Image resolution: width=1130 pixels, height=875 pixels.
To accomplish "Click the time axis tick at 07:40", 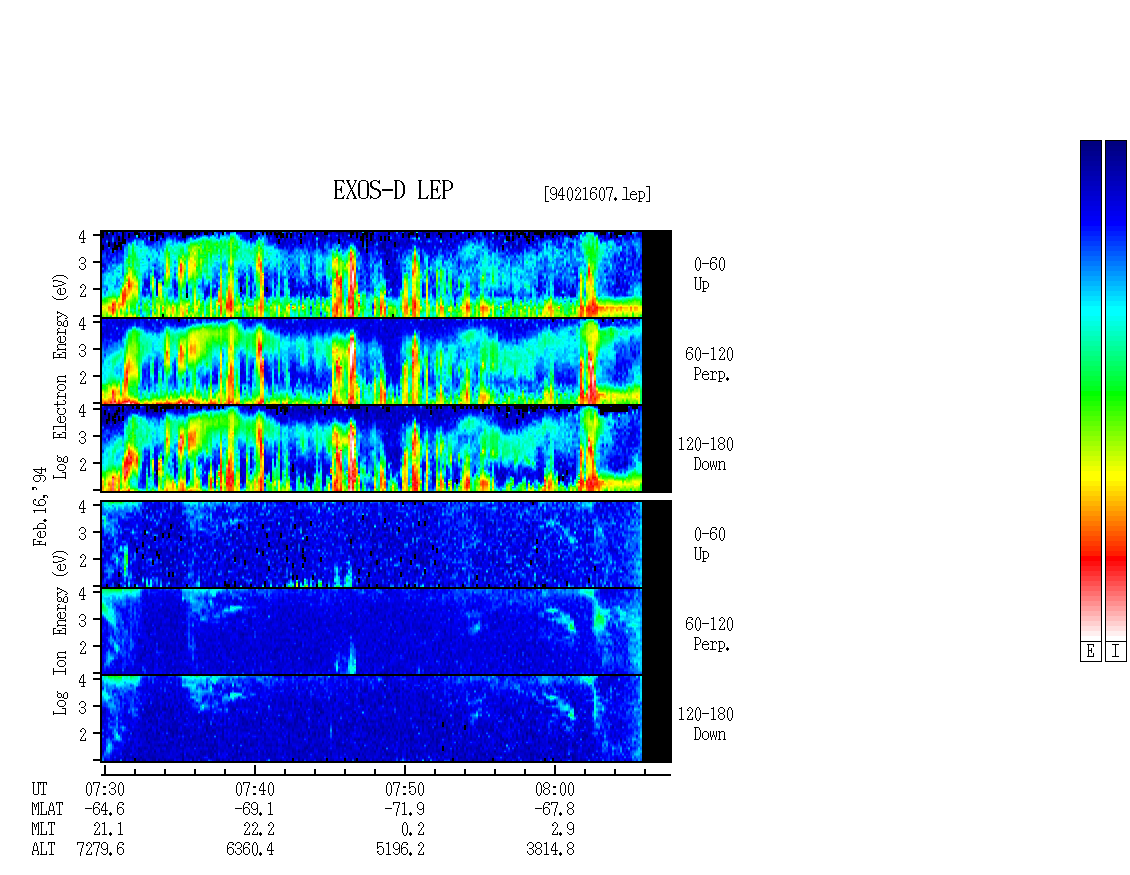I will click(254, 771).
